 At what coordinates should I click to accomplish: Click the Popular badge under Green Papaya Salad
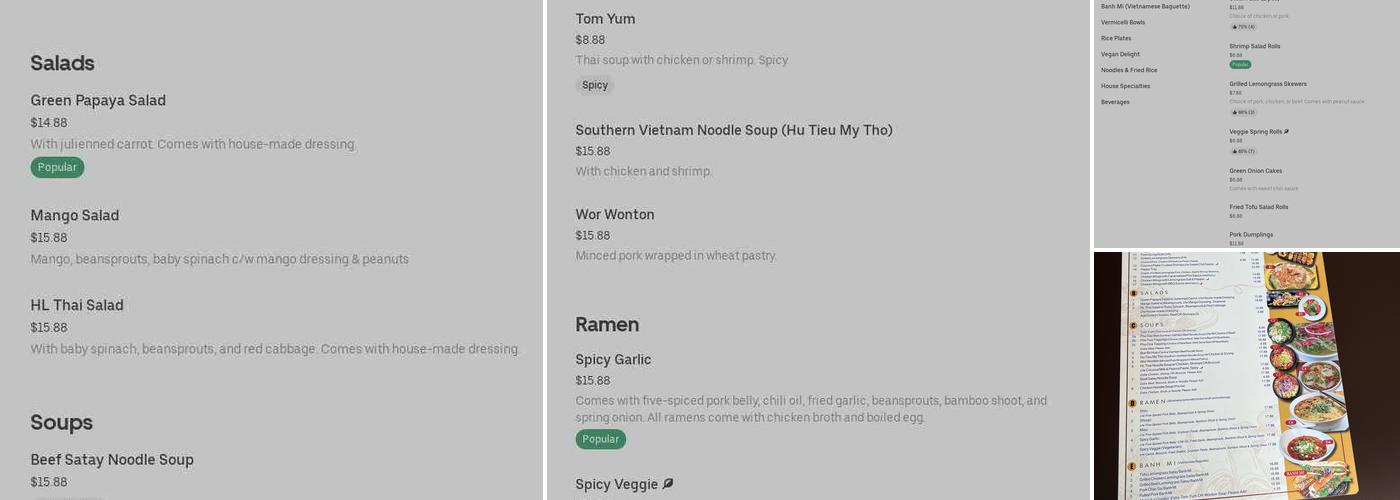coord(57,167)
